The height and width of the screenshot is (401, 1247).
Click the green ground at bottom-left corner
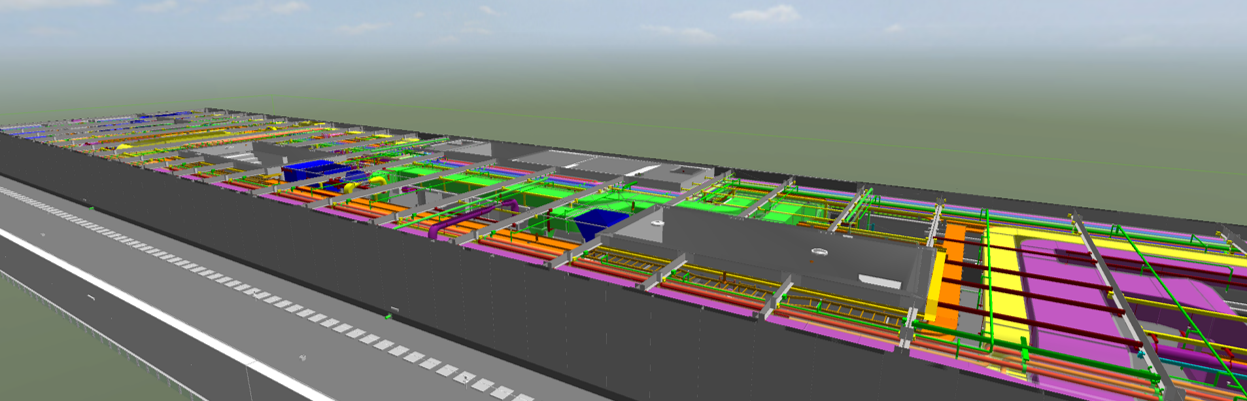40,360
